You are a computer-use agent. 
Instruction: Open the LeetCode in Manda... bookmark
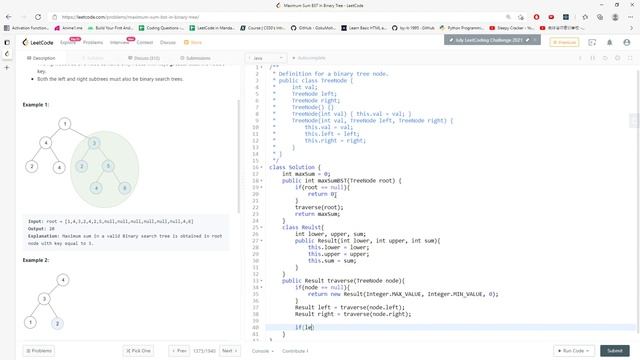click(x=212, y=28)
